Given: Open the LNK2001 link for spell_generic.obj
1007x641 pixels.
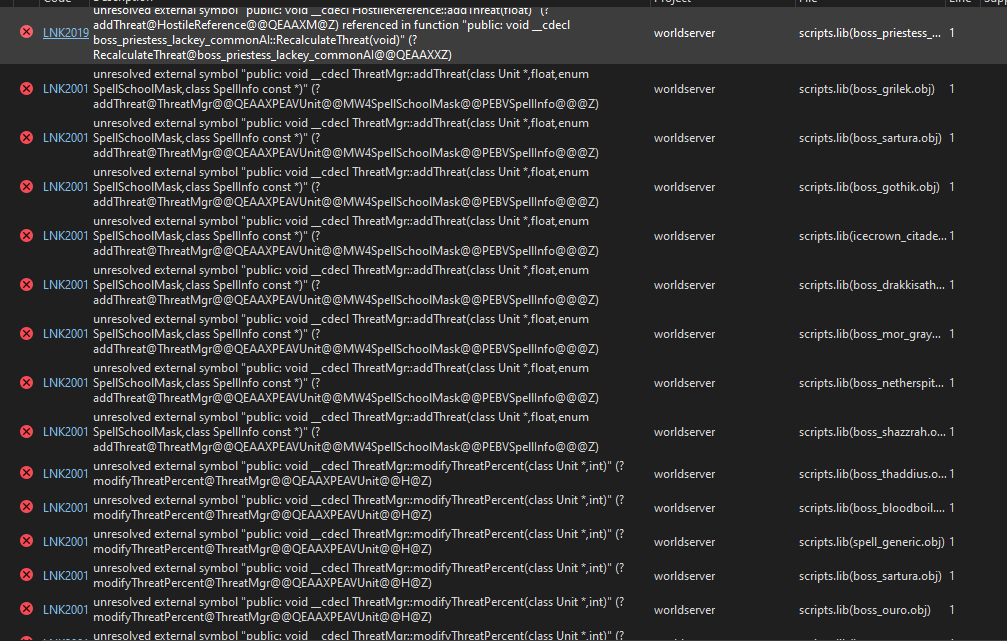Looking at the screenshot, I should click(x=66, y=541).
